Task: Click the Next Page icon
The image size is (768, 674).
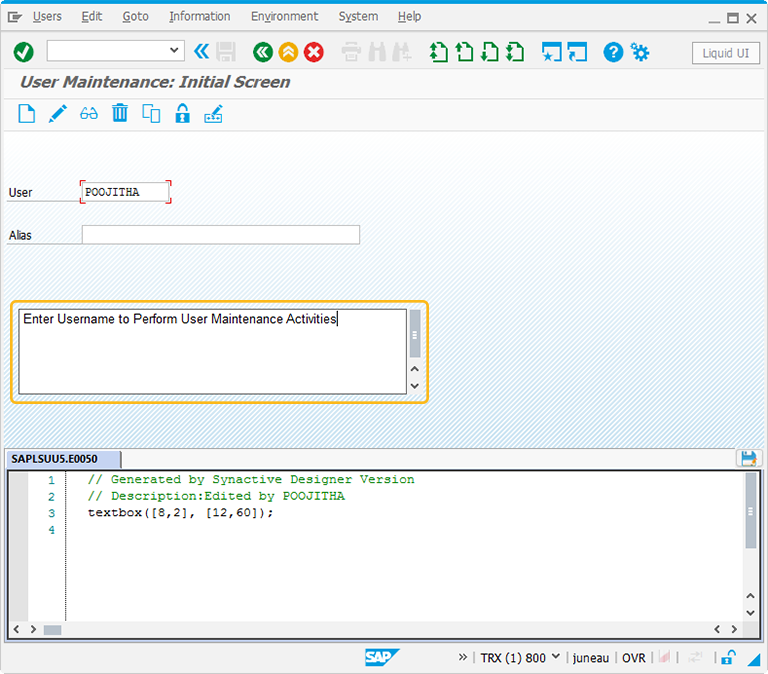Action: (490, 52)
